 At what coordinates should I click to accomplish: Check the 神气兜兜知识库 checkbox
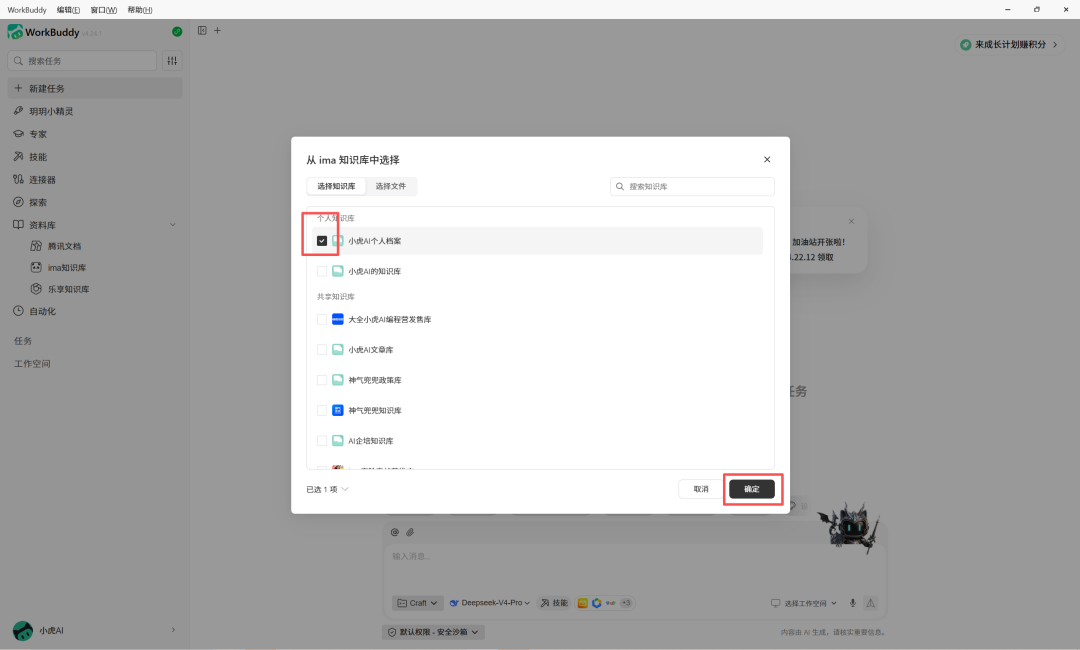click(322, 410)
